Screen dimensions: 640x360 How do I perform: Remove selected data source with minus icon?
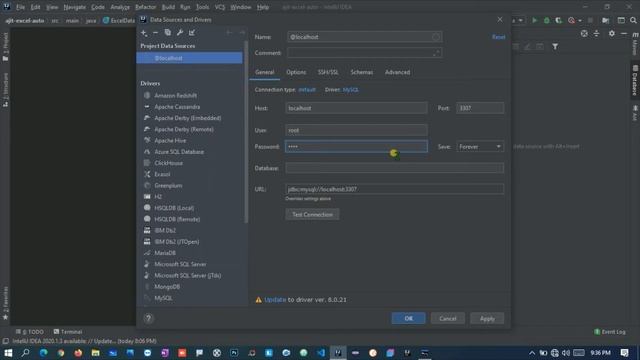click(156, 33)
